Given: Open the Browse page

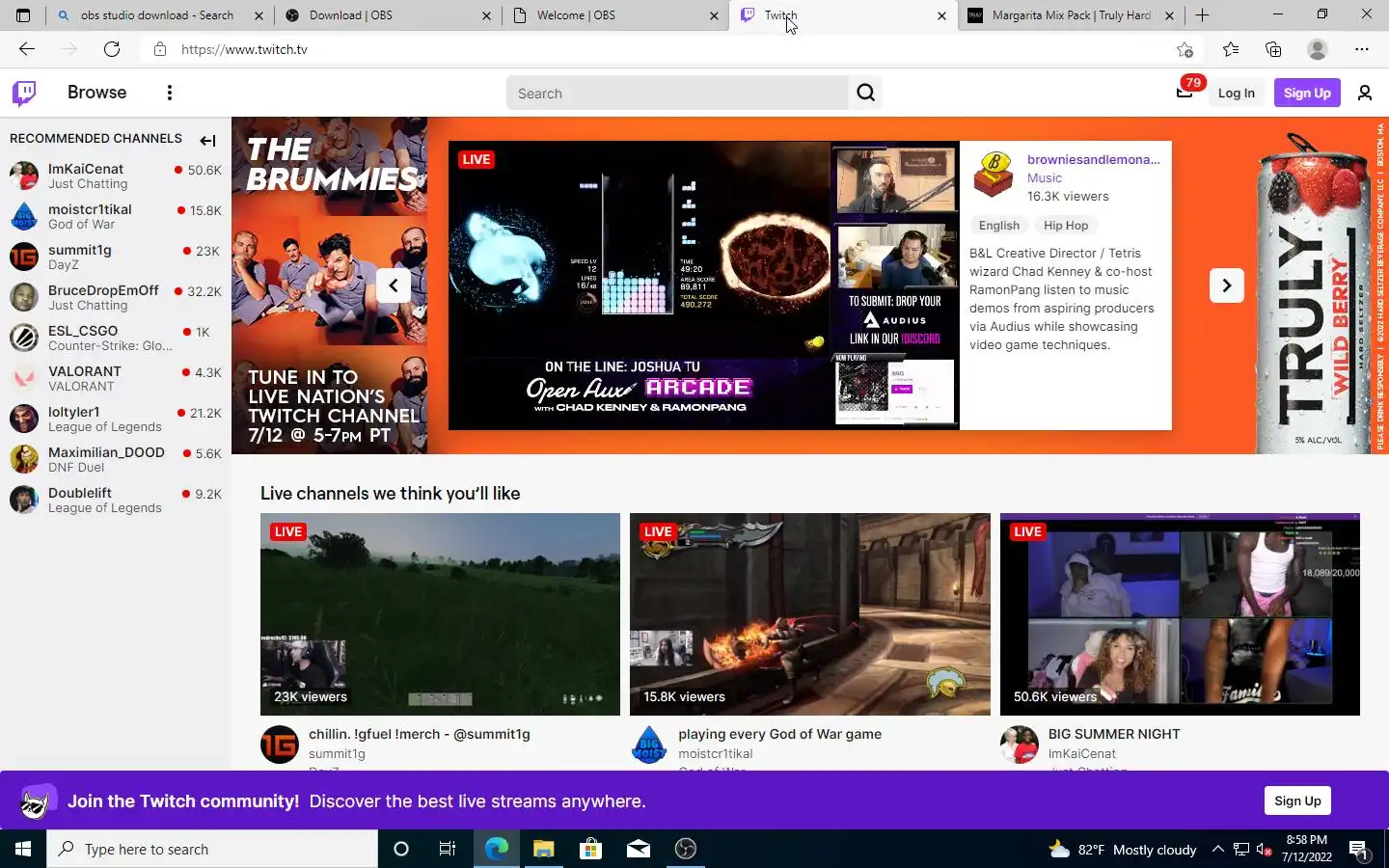Looking at the screenshot, I should click(x=97, y=93).
